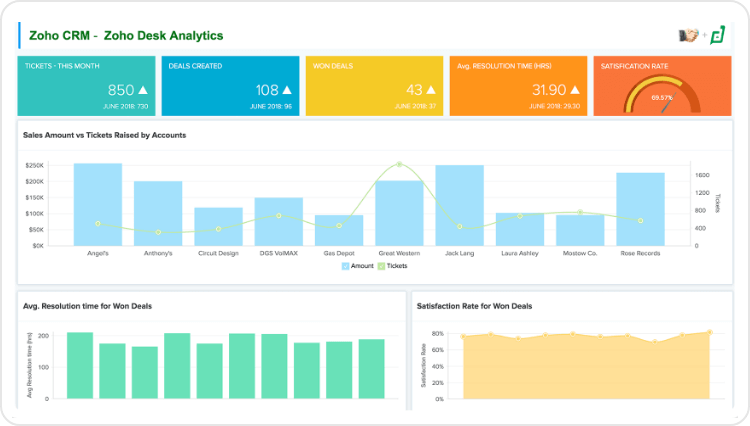Click the up arrow beside 108 deals created
This screenshot has height=426, width=750.
coord(285,89)
